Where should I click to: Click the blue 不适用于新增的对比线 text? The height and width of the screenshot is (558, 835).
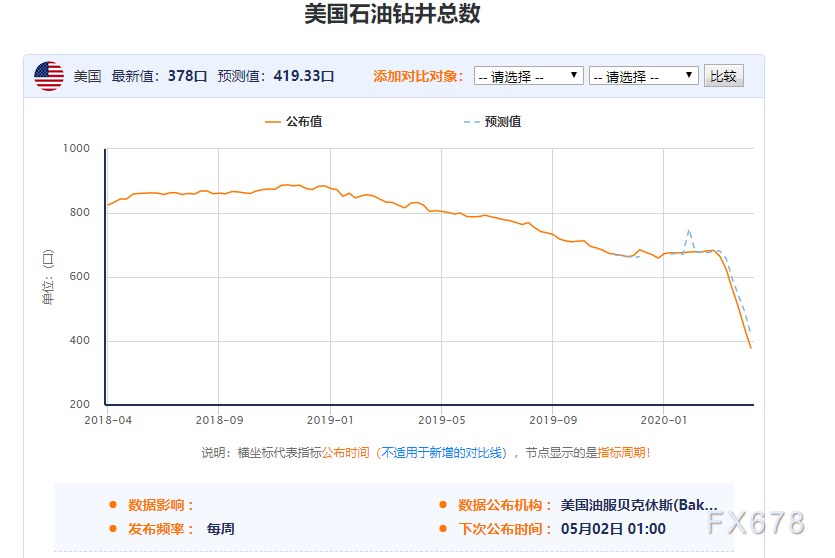pos(442,453)
